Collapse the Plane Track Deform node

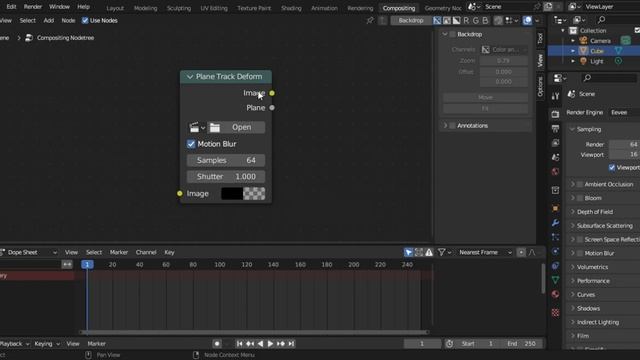click(190, 77)
